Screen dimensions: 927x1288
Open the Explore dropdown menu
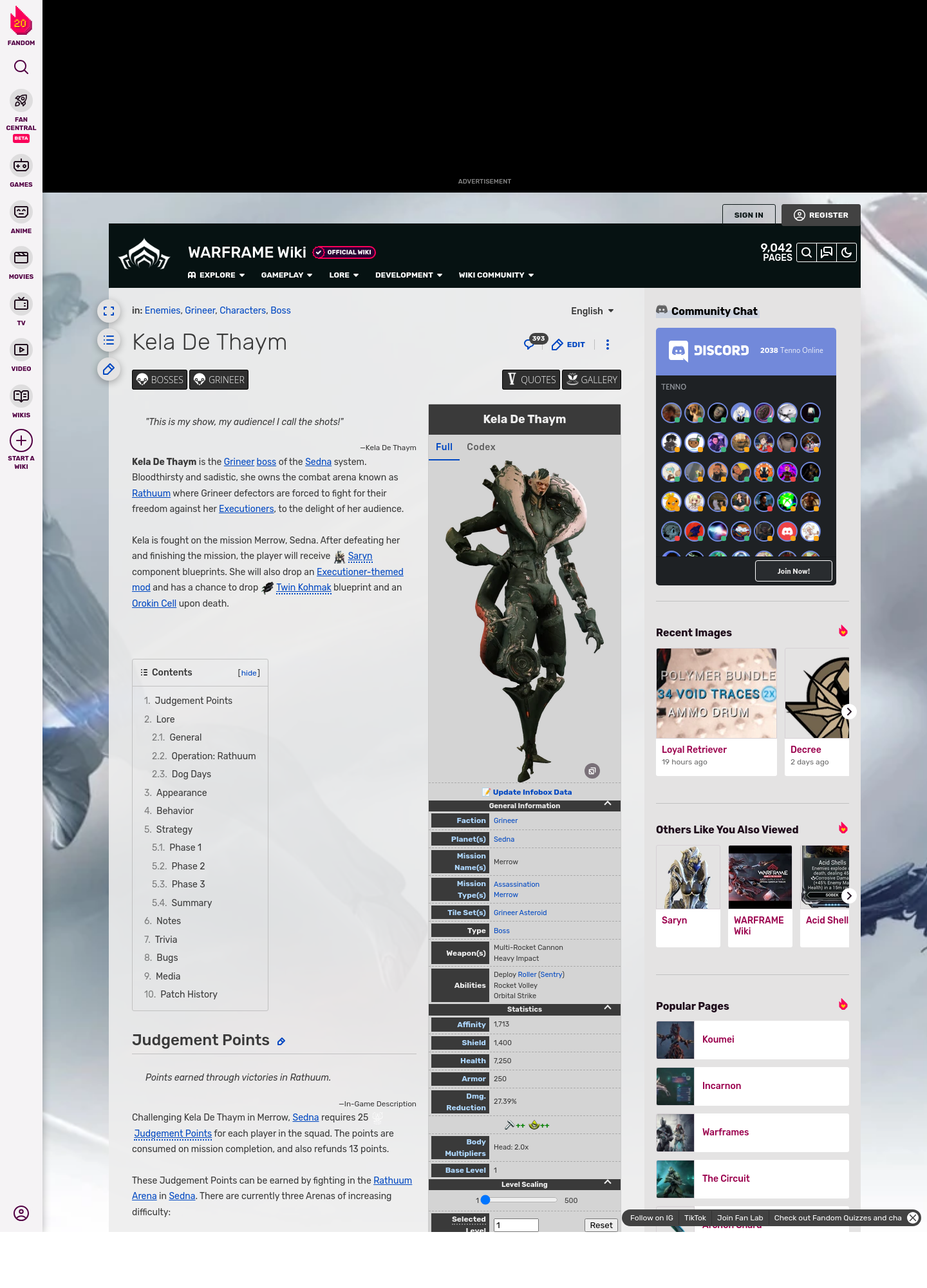click(x=216, y=275)
